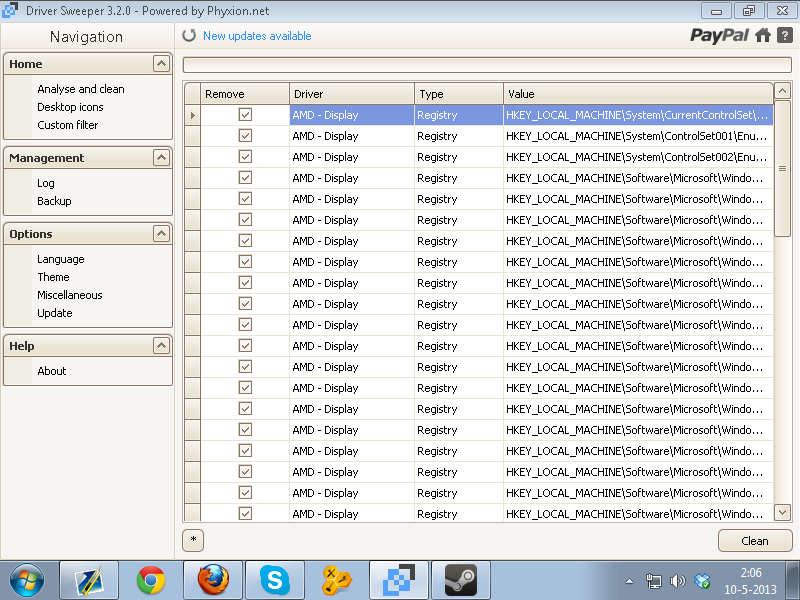The image size is (800, 600).
Task: Click the Clean button
Action: 755,541
